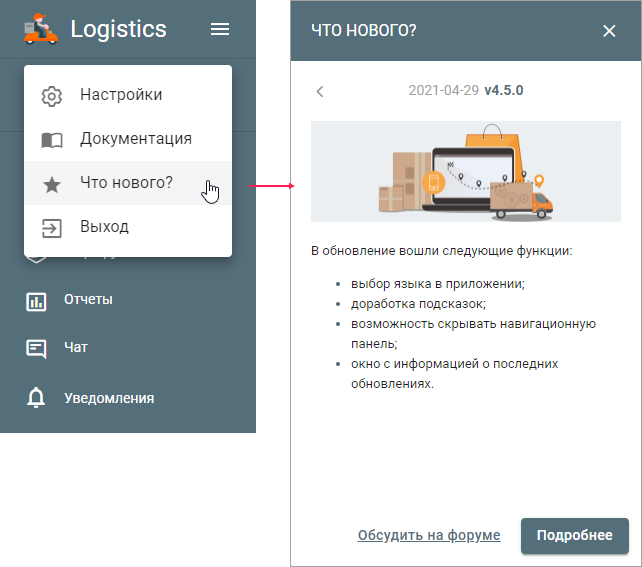Screen dimensions: 642x567
Task: Select the Настройки menu entry text
Action: pyautogui.click(x=121, y=95)
